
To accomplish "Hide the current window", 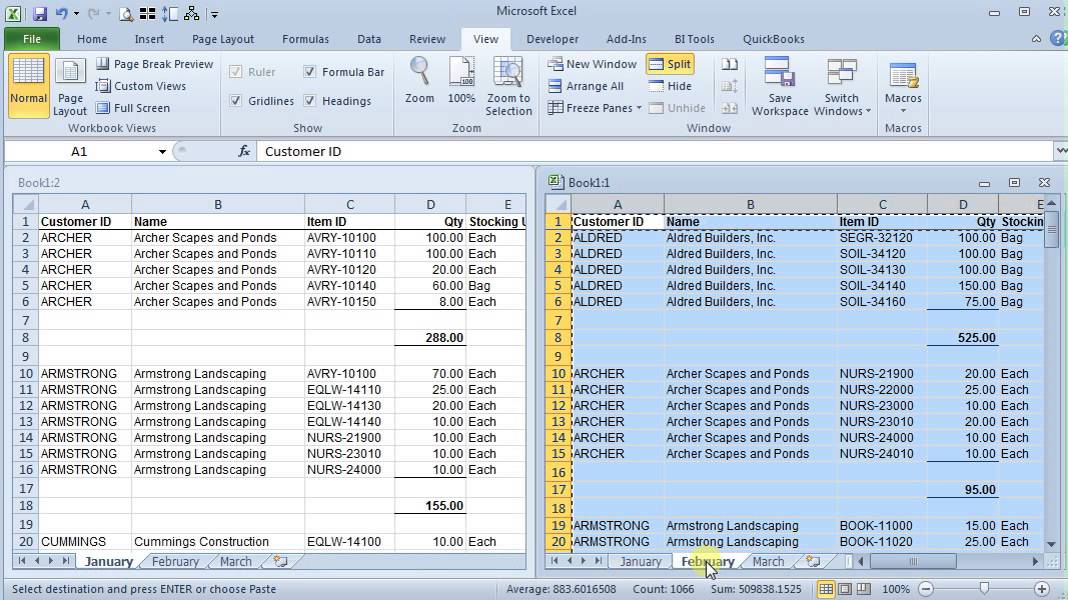I will tap(670, 86).
